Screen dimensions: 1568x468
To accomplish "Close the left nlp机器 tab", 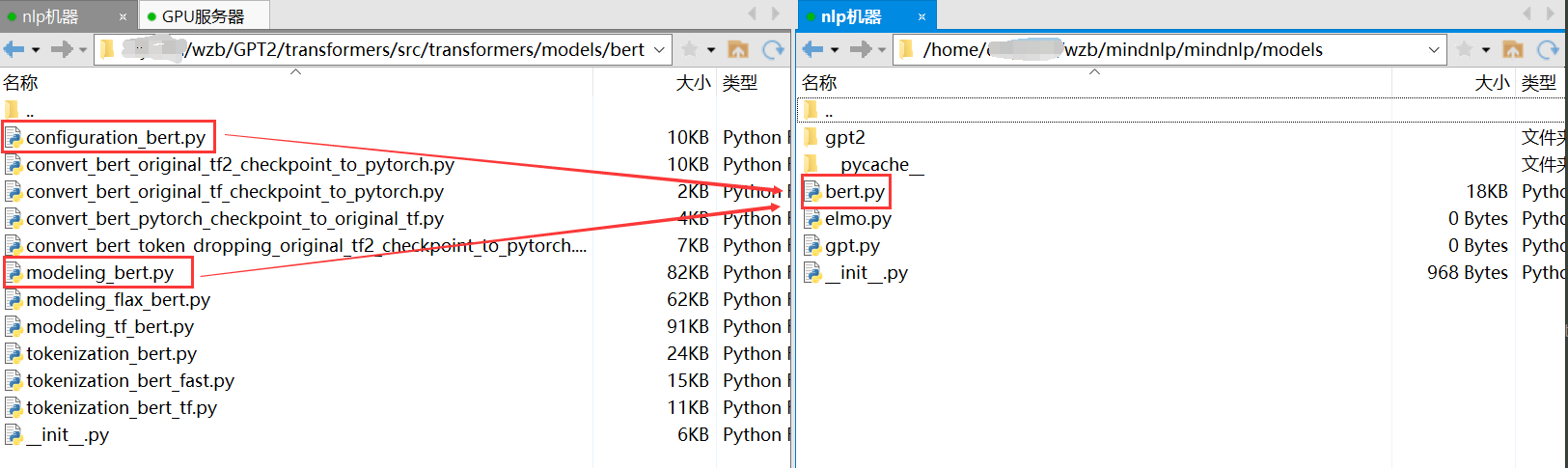I will 123,16.
